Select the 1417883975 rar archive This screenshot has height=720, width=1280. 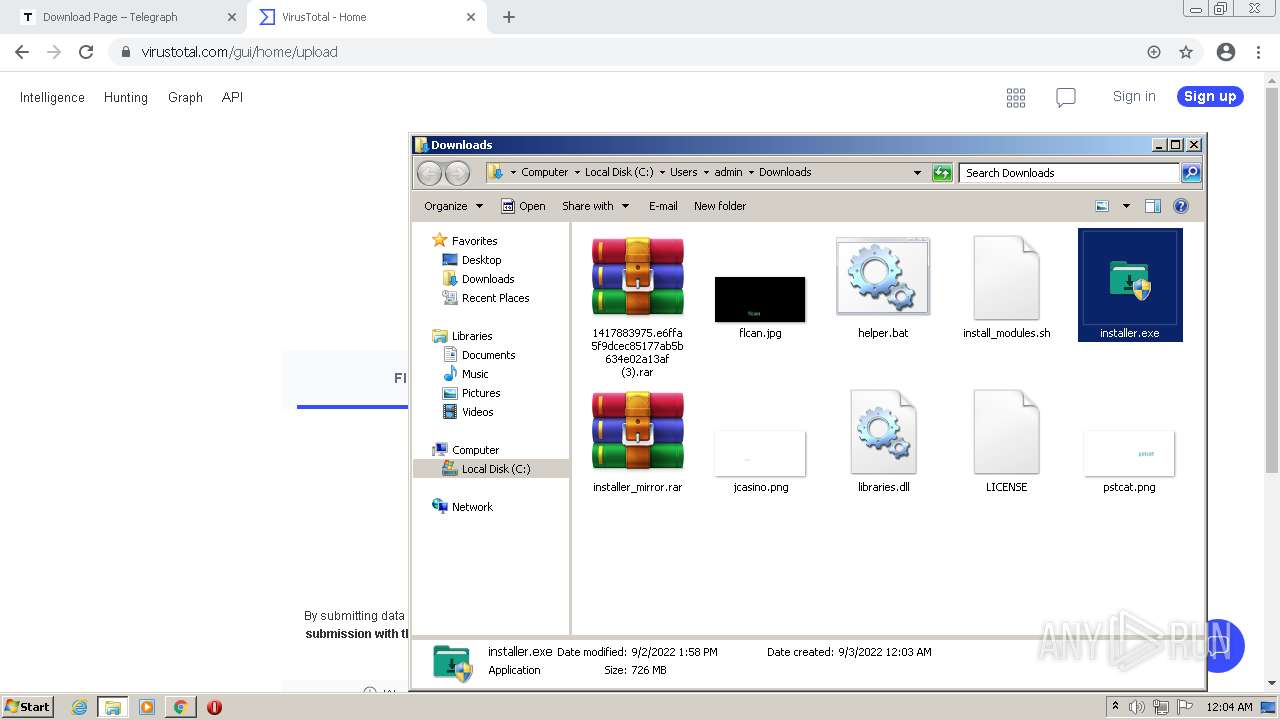pyautogui.click(x=637, y=307)
